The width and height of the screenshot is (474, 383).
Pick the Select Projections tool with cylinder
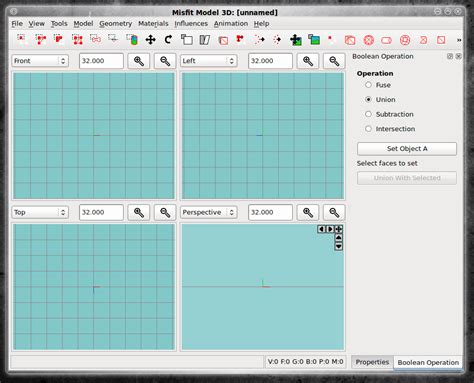[x=132, y=39]
